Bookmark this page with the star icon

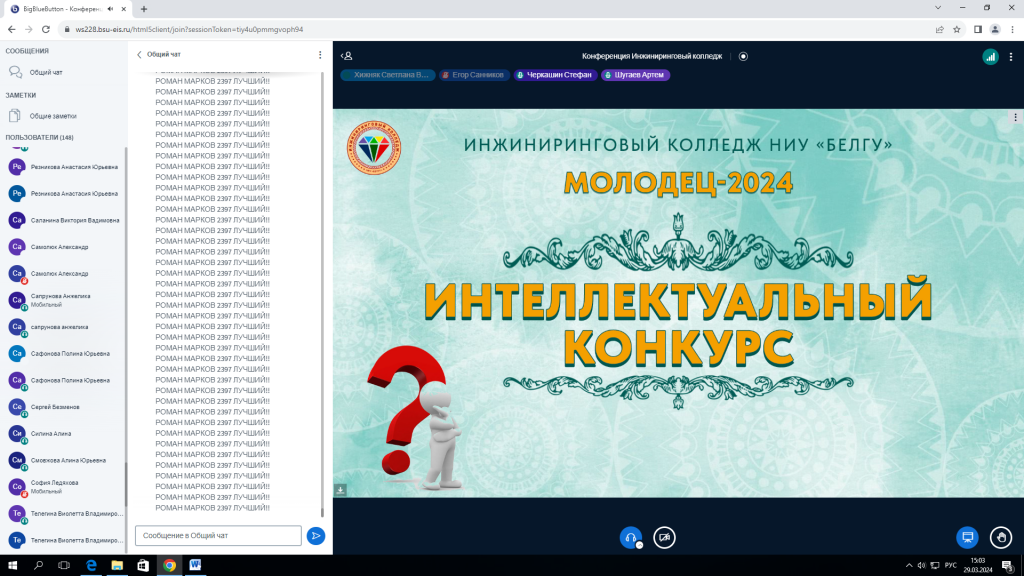pyautogui.click(x=957, y=29)
